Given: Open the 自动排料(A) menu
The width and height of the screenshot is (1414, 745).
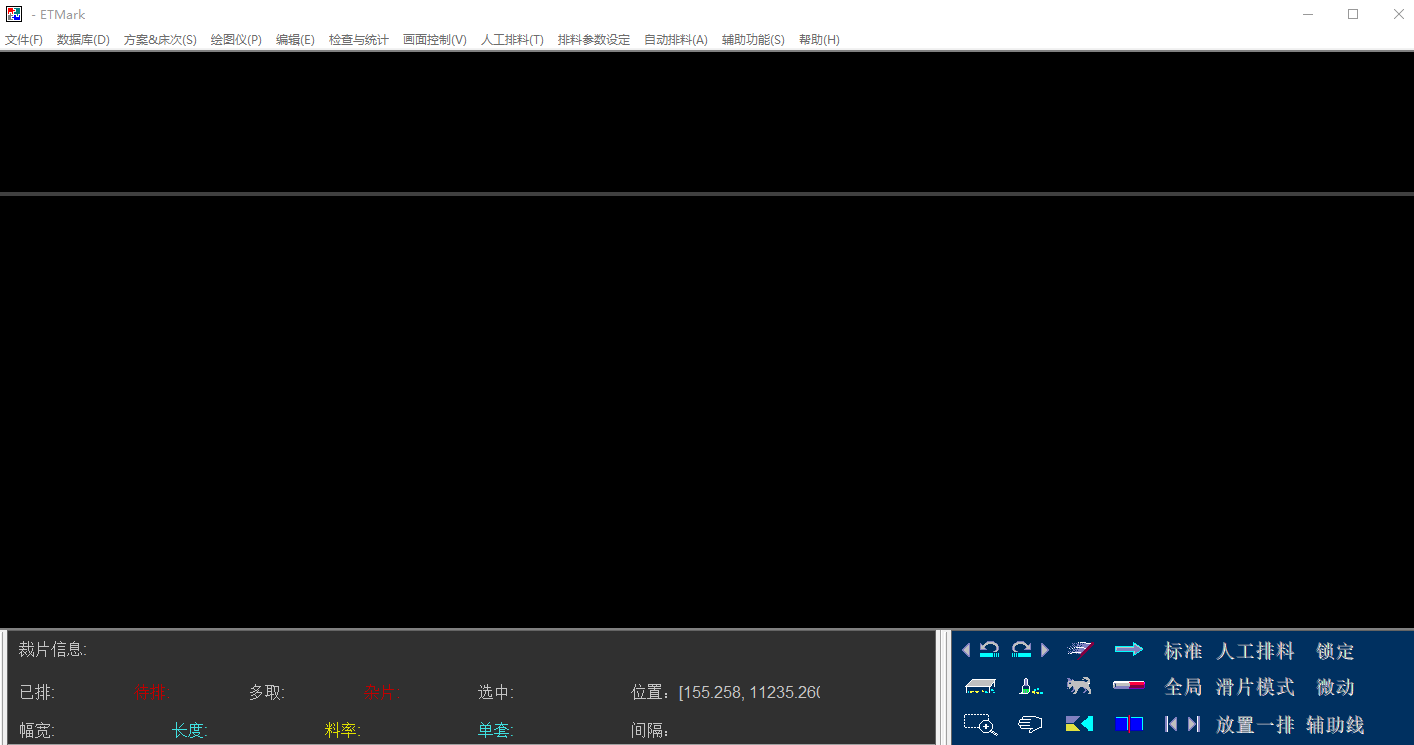Looking at the screenshot, I should pyautogui.click(x=676, y=39).
